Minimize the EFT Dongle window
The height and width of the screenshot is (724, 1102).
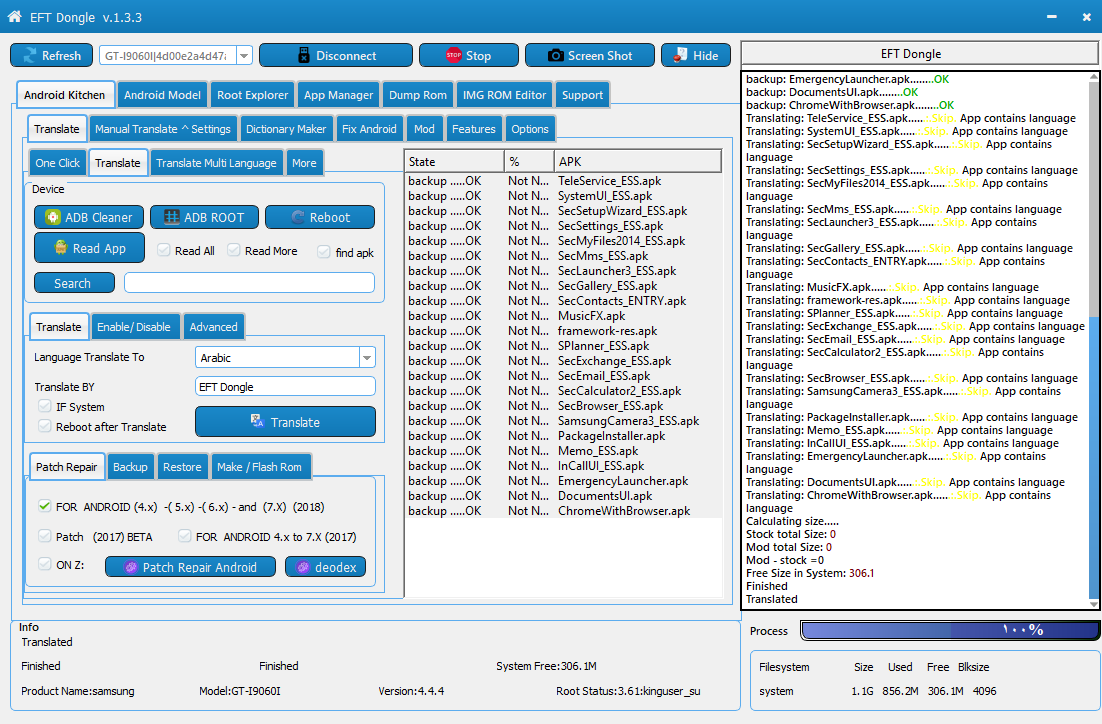[1051, 17]
